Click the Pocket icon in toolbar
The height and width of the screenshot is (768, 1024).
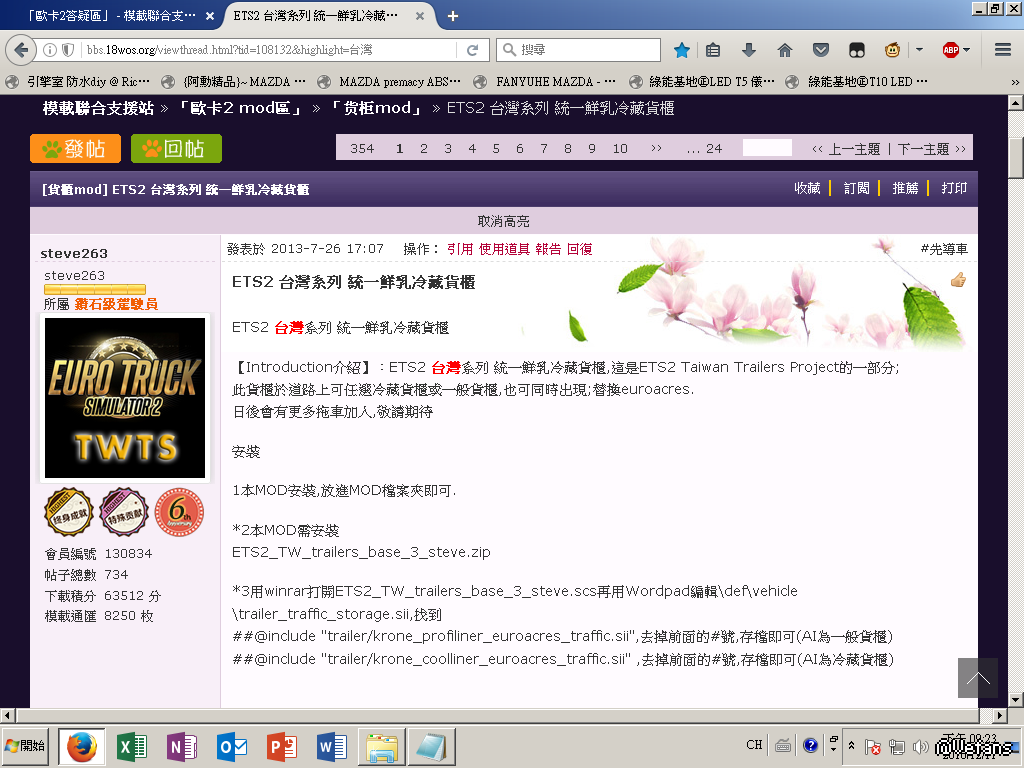tap(820, 50)
